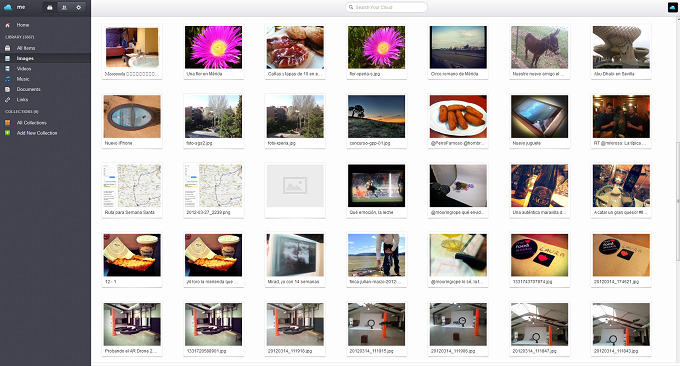Viewport: 680px width, 366px height.
Task: Open the 'Circo romano de Mérida' photo
Action: point(458,47)
